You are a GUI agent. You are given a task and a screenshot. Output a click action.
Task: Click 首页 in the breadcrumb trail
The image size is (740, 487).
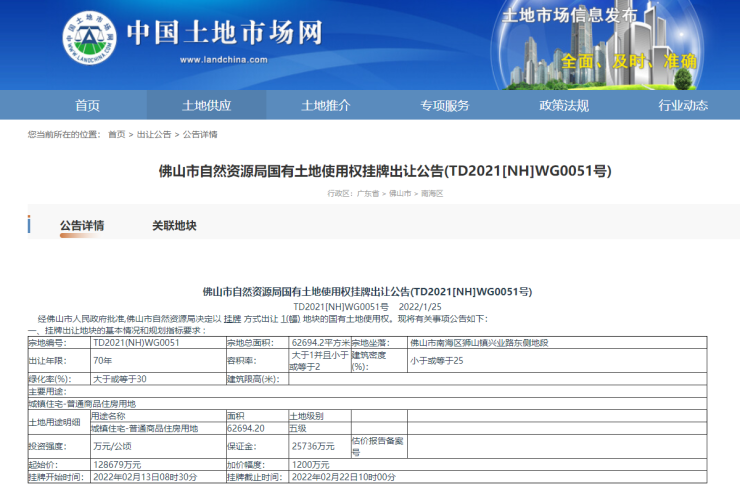[117, 134]
